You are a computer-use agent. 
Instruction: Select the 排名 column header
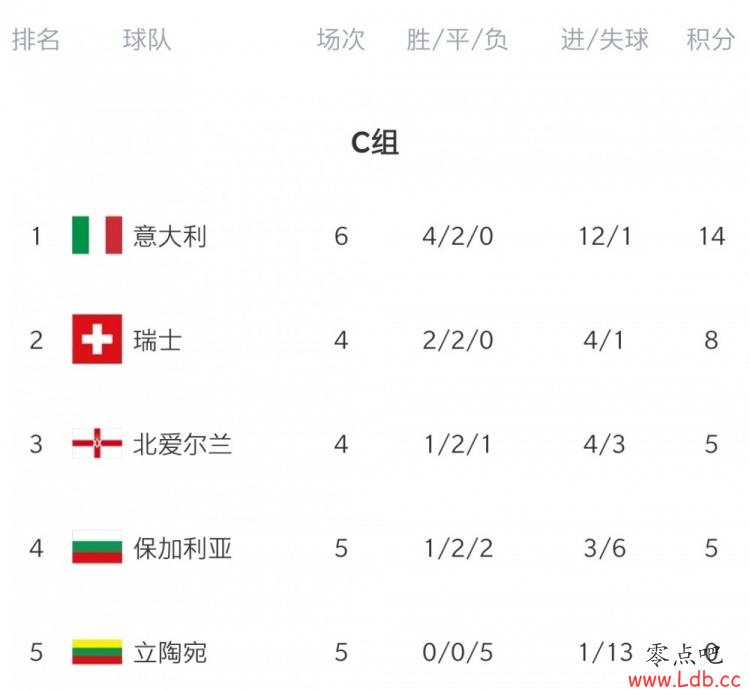tap(36, 39)
